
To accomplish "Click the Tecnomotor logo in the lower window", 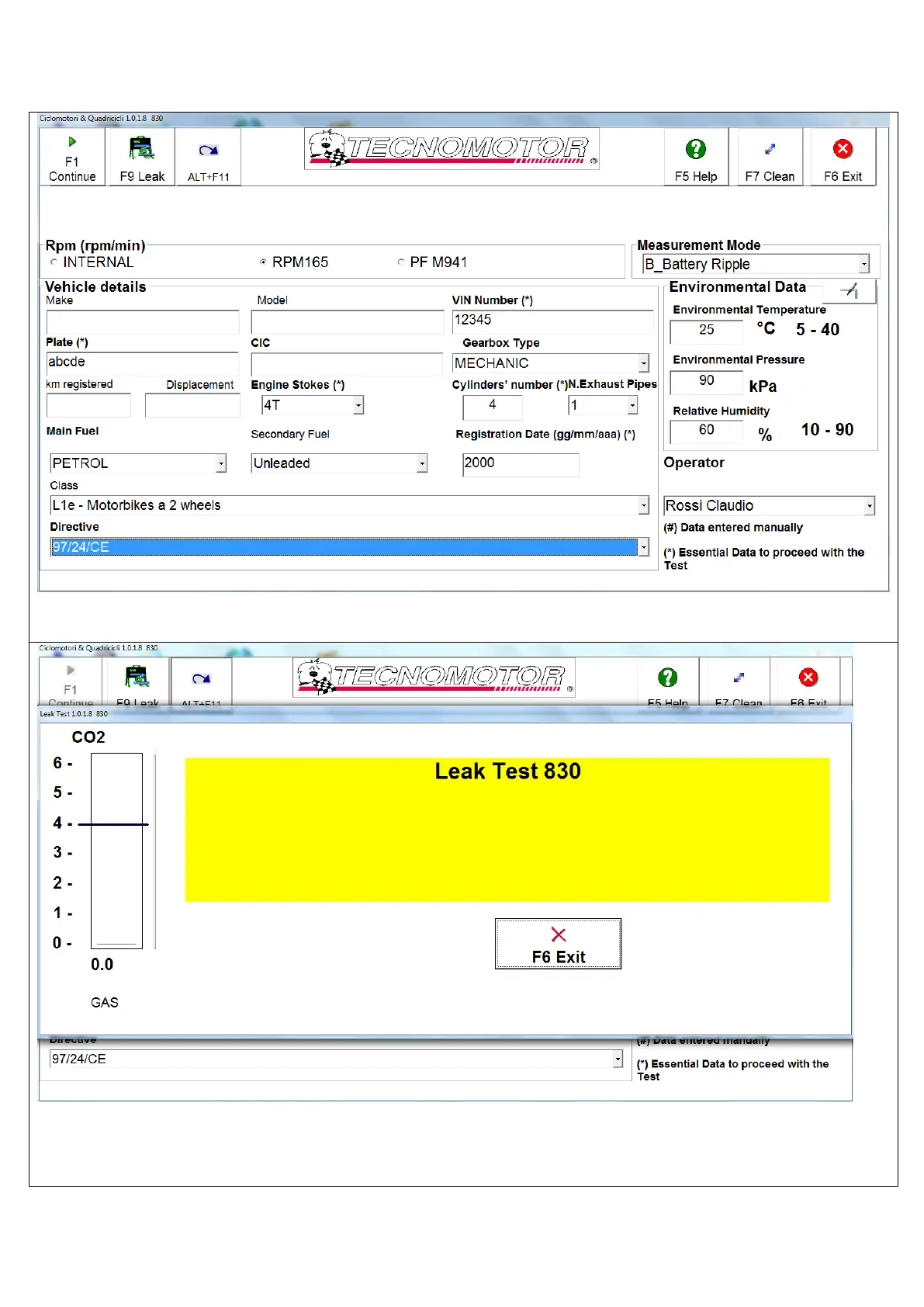I will click(x=434, y=677).
